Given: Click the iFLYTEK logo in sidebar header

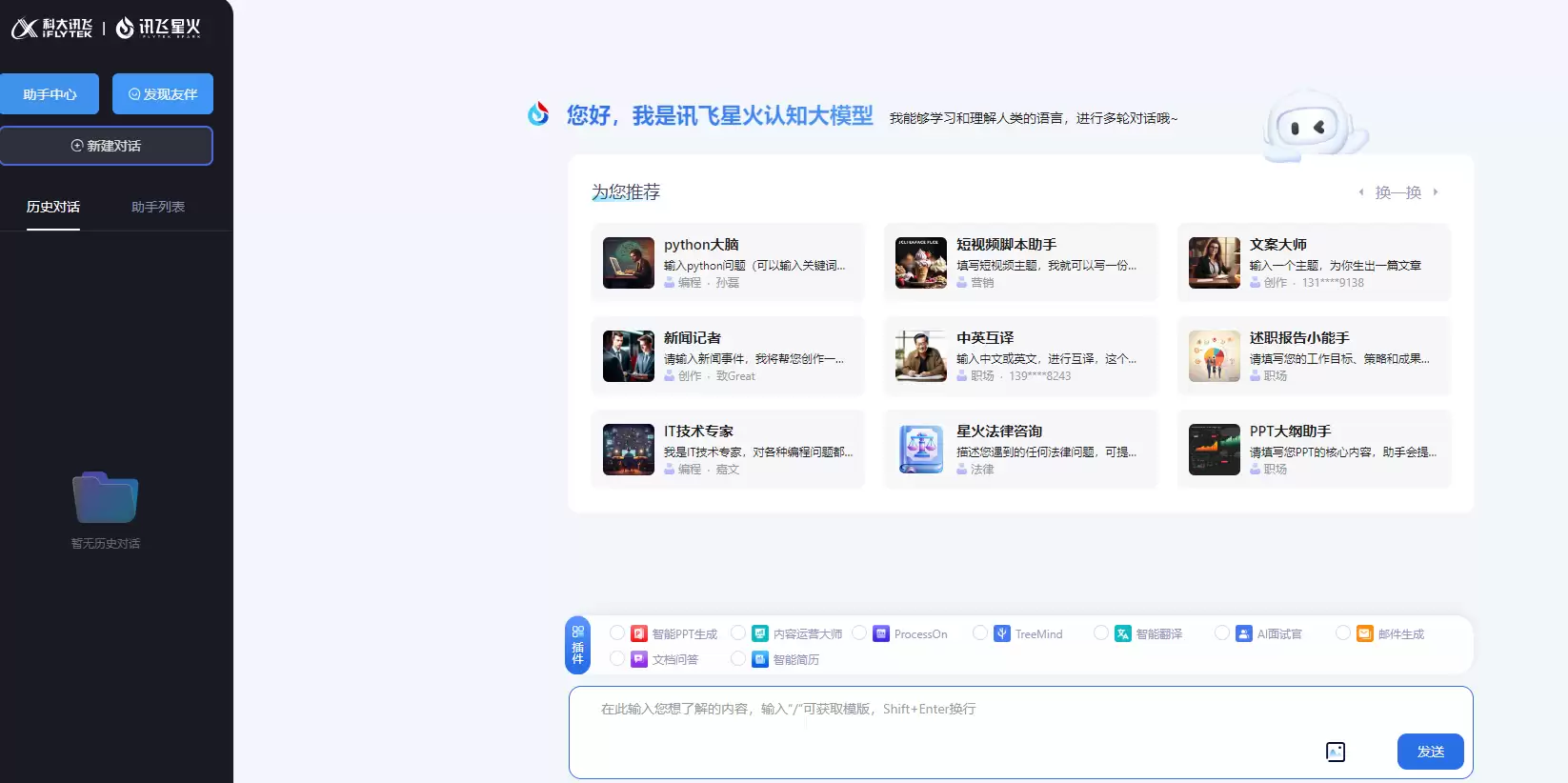Looking at the screenshot, I should click(x=51, y=28).
